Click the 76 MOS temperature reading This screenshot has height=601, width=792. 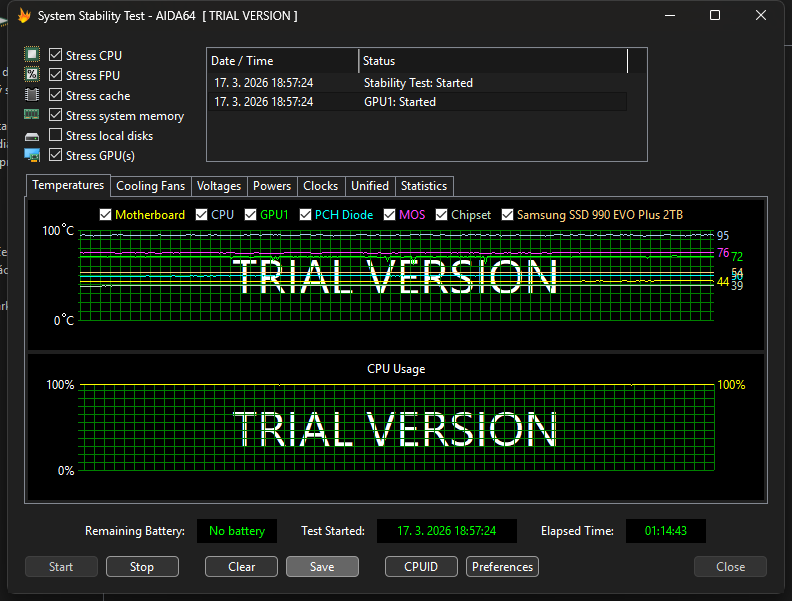pos(723,253)
